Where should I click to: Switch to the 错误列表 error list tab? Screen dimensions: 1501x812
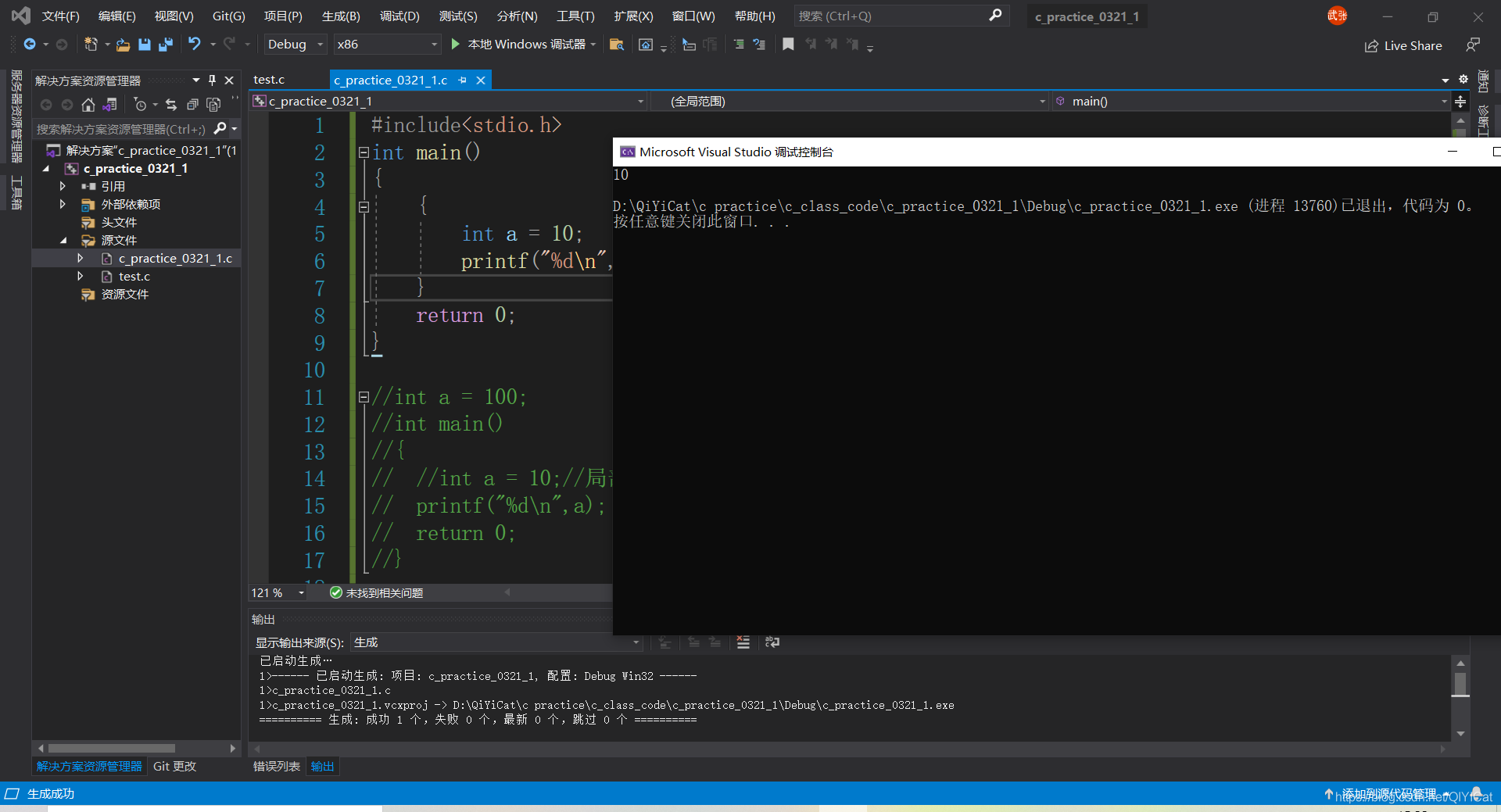point(277,767)
